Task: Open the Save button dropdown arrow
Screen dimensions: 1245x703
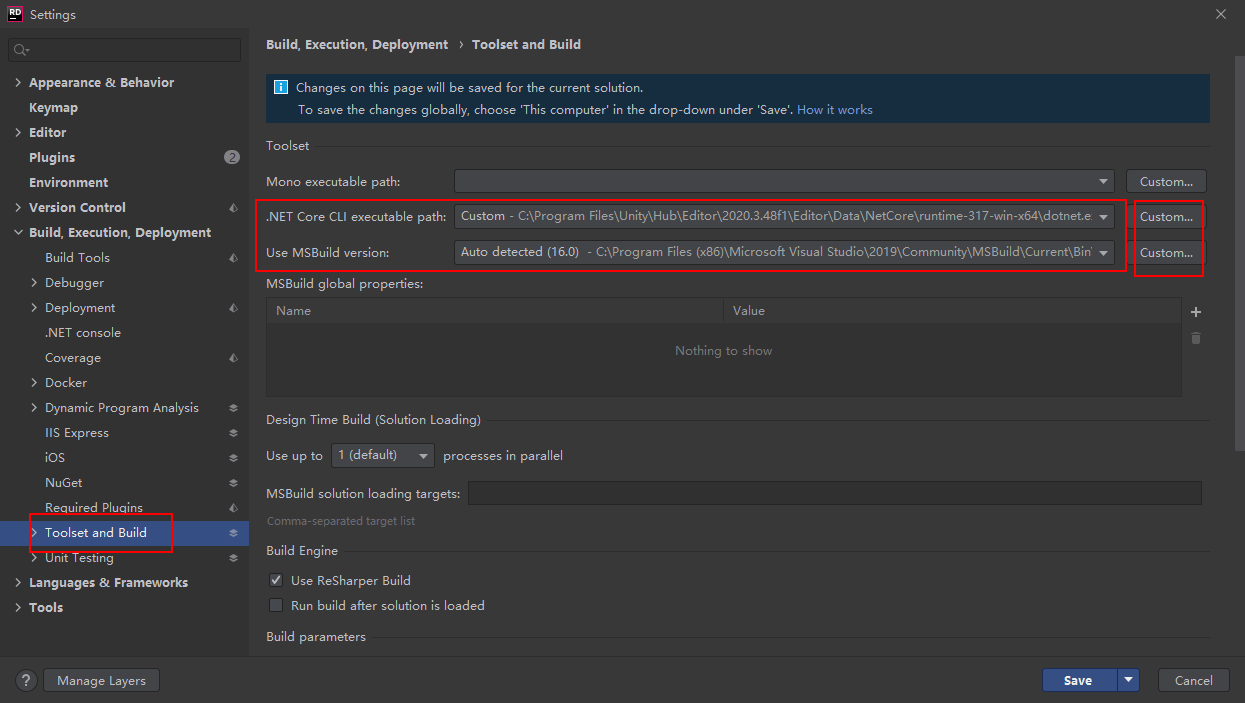Action: pos(1129,680)
